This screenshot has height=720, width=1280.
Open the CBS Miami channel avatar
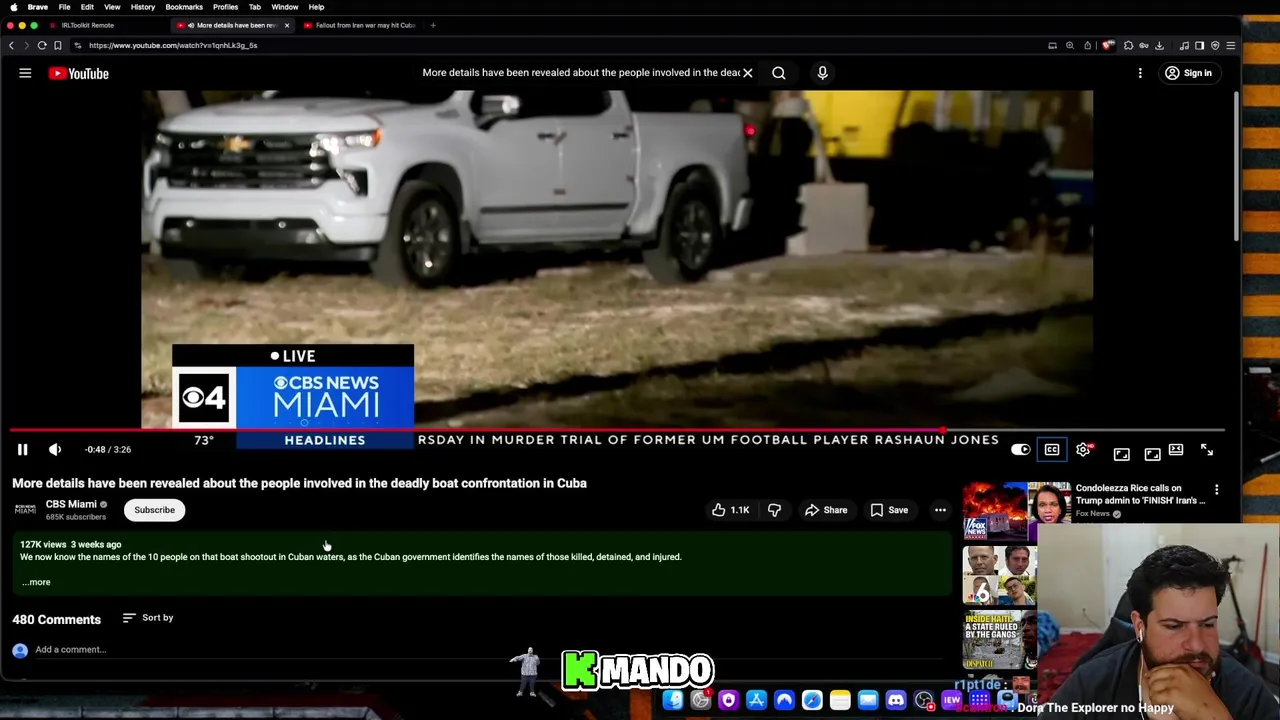click(x=25, y=510)
